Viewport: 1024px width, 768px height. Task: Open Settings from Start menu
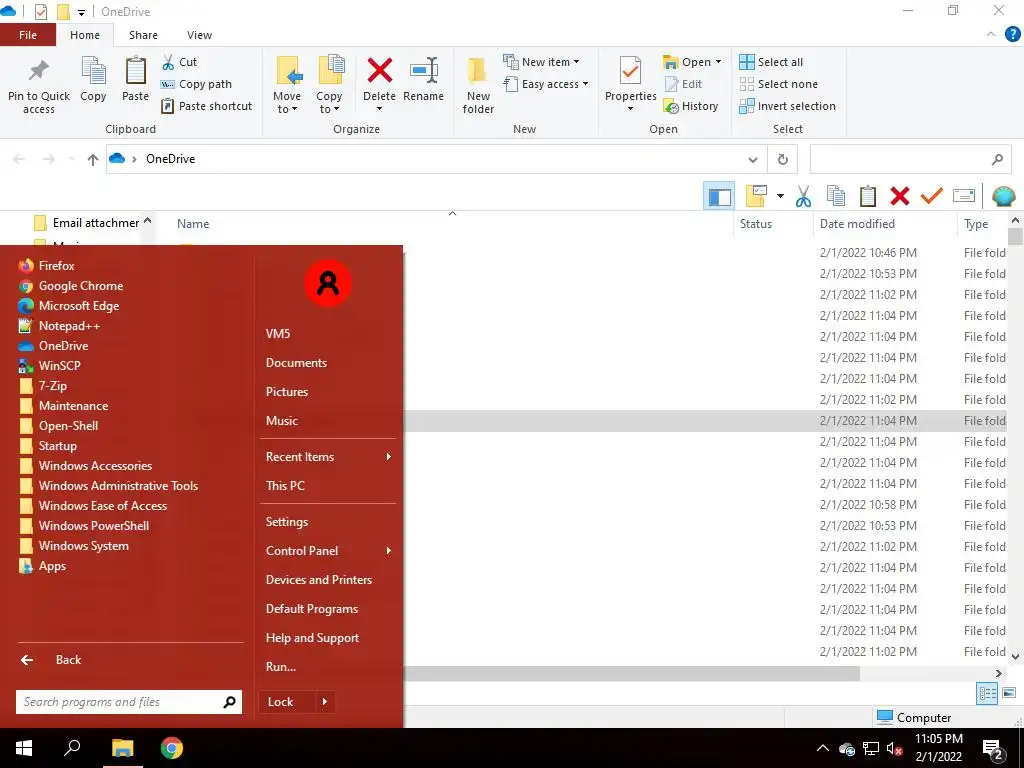click(287, 522)
